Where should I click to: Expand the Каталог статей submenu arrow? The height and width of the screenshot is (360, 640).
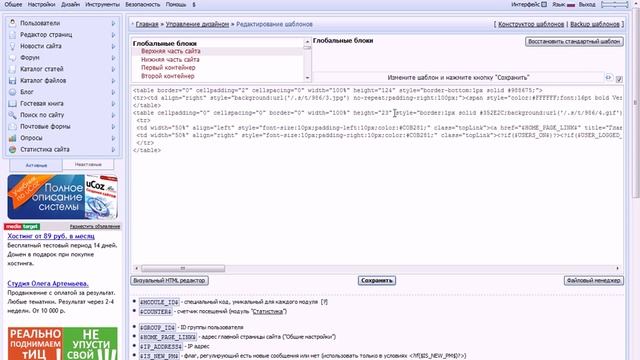113,69
